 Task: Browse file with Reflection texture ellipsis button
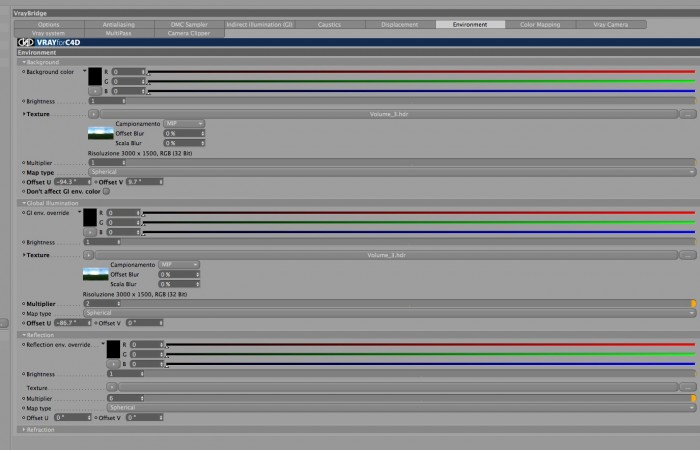[x=688, y=387]
